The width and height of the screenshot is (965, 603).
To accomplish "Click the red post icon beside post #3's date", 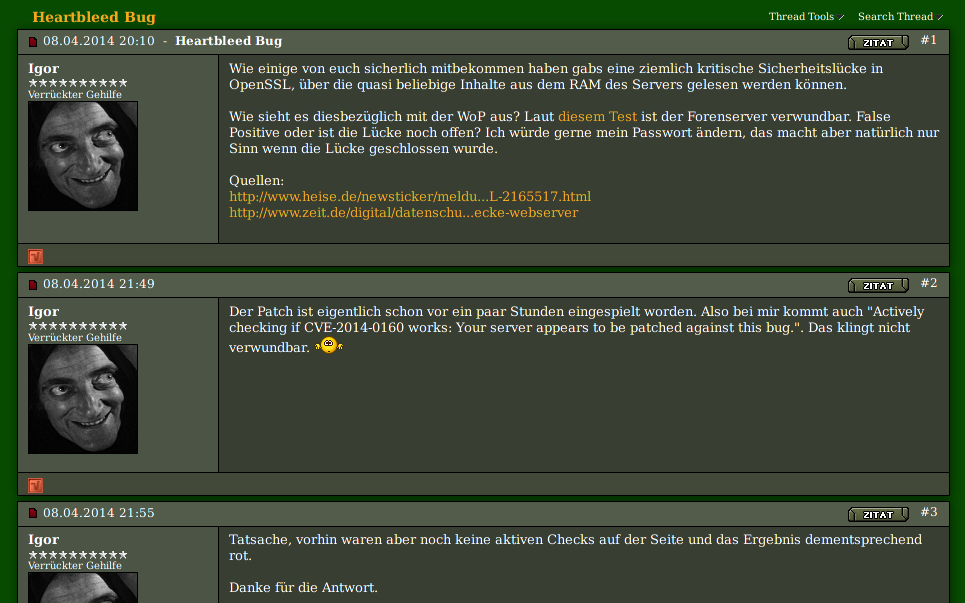I will pos(33,513).
